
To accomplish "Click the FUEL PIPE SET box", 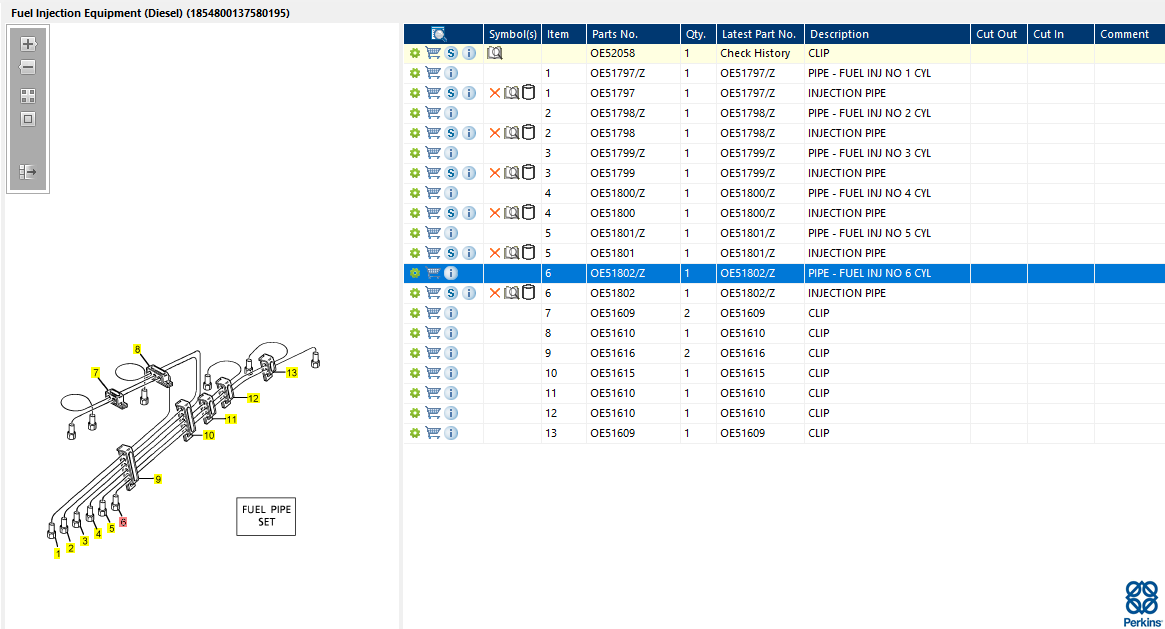I will click(266, 516).
